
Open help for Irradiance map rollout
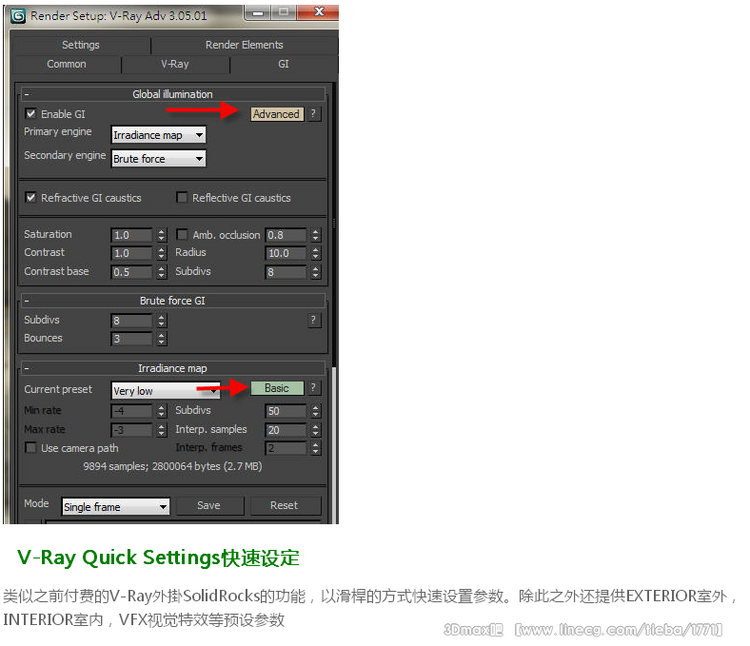tap(313, 388)
